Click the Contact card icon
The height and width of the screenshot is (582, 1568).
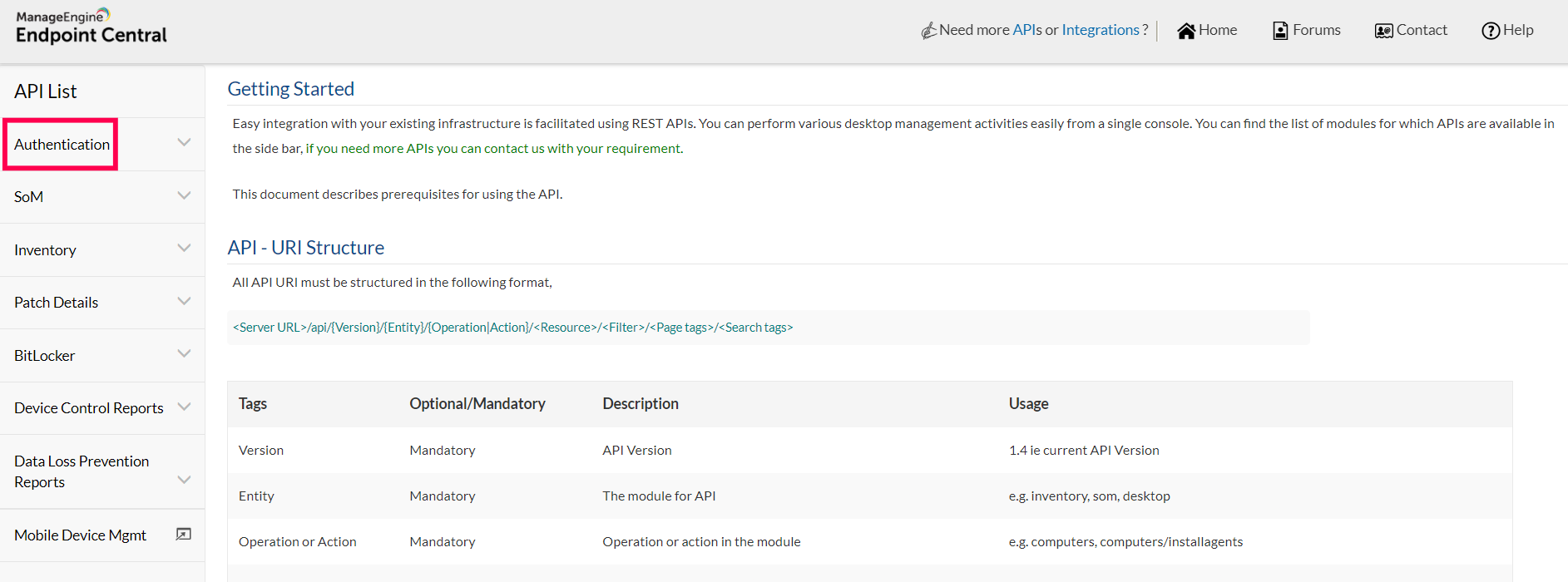(1383, 31)
